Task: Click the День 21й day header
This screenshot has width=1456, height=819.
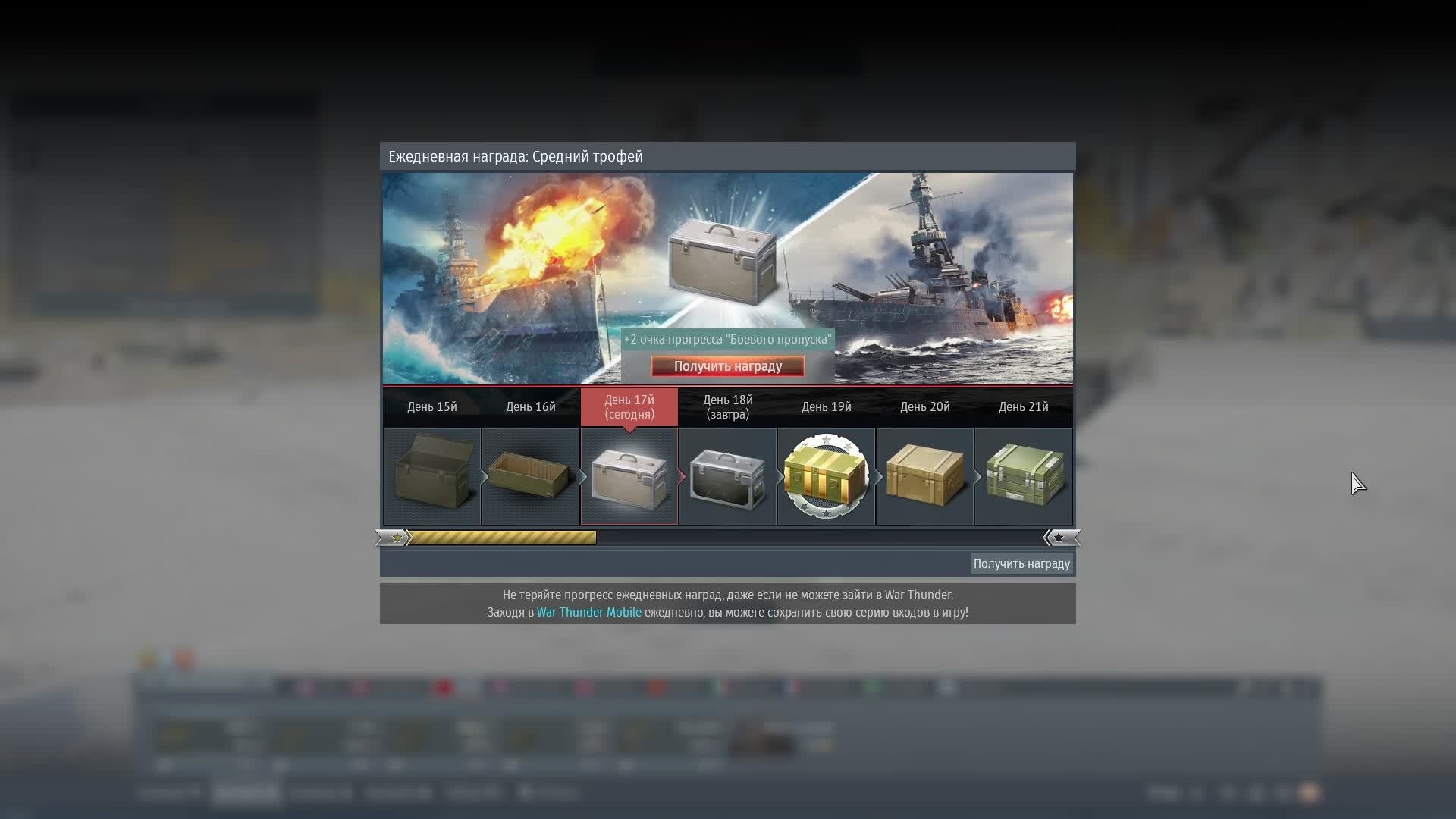Action: [1023, 406]
